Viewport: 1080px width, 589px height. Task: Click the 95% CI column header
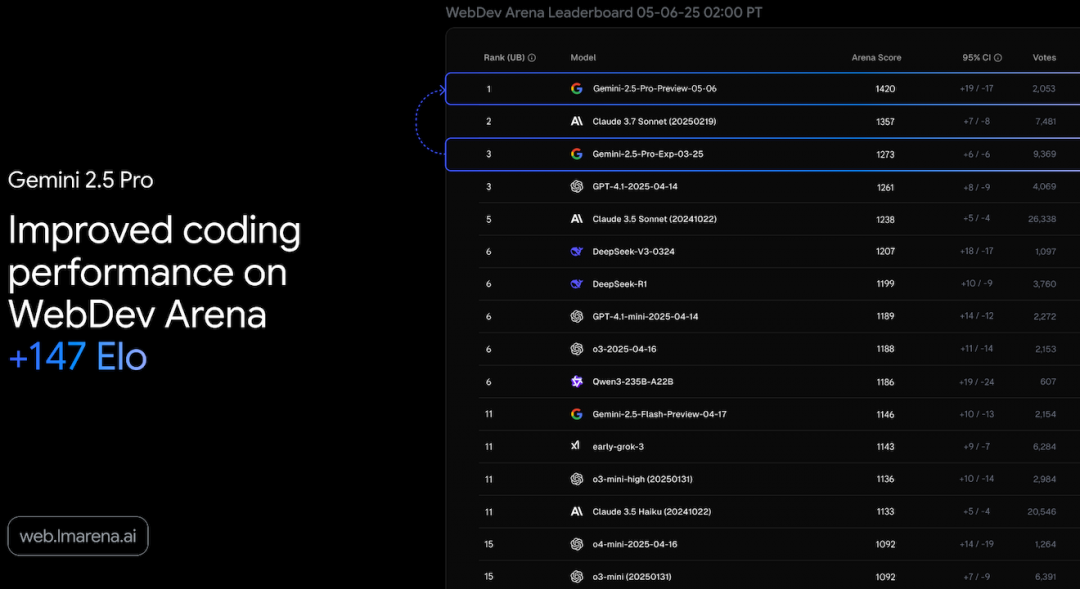pos(977,58)
